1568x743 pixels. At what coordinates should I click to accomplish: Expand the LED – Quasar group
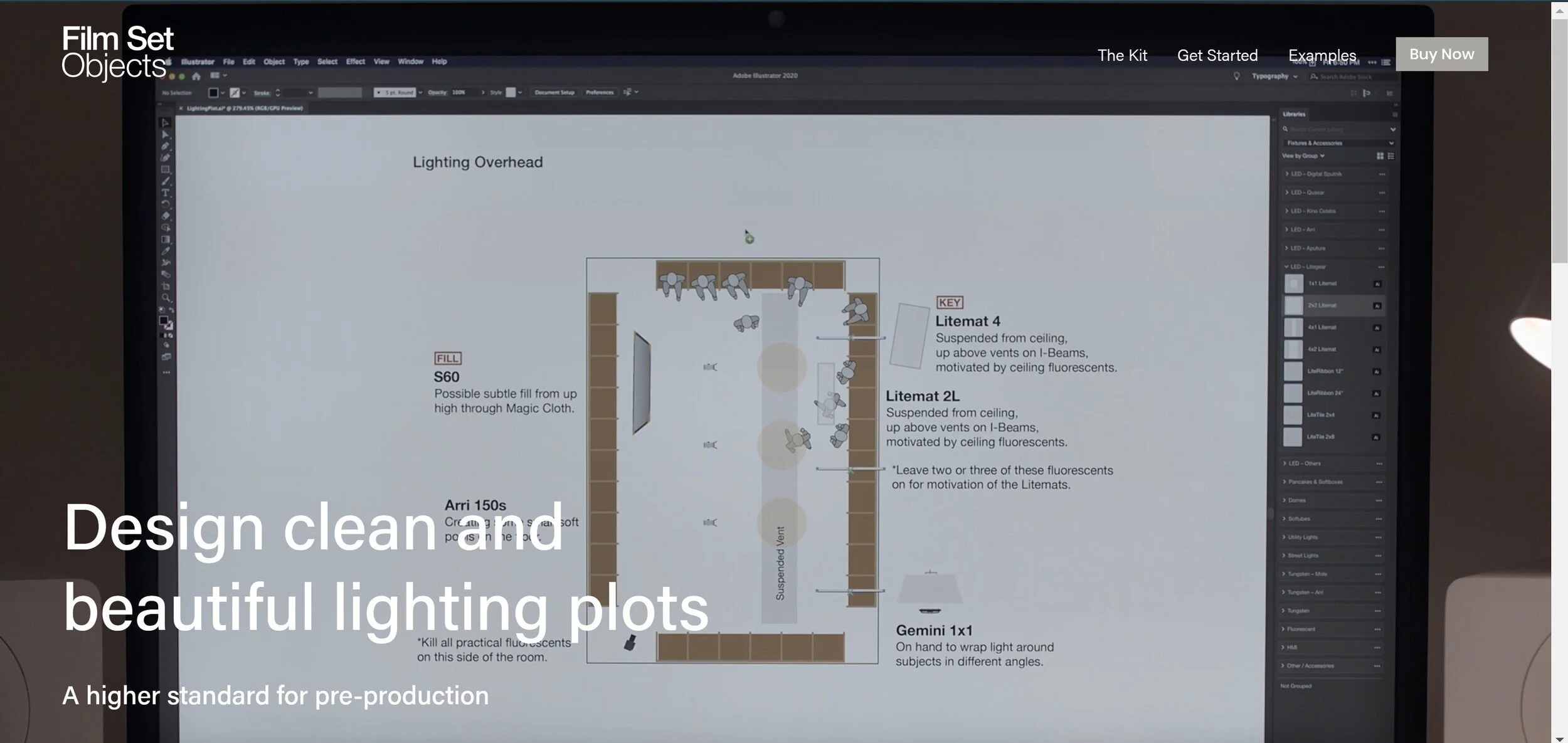point(1287,192)
